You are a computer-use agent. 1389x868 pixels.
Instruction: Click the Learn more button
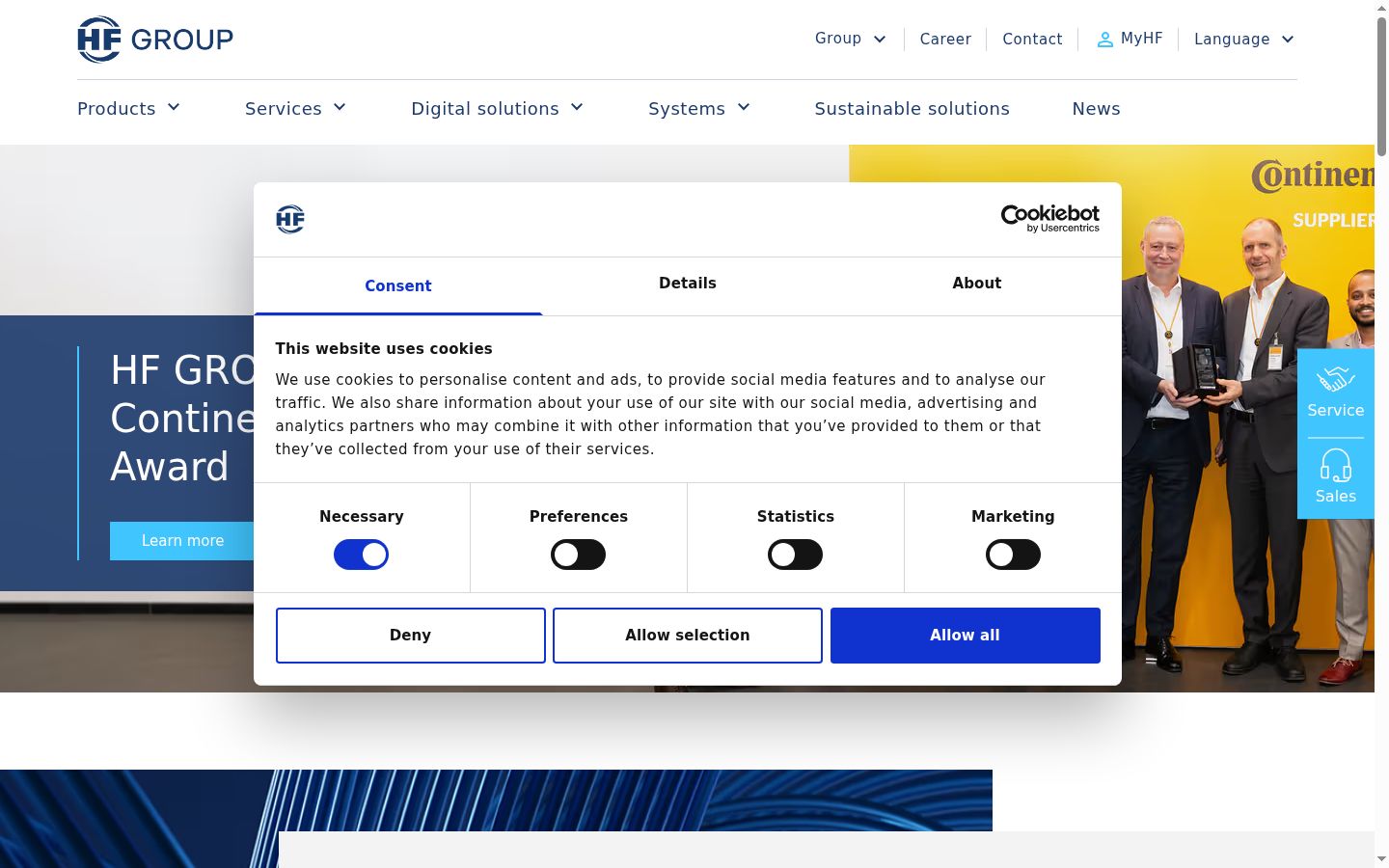tap(182, 541)
